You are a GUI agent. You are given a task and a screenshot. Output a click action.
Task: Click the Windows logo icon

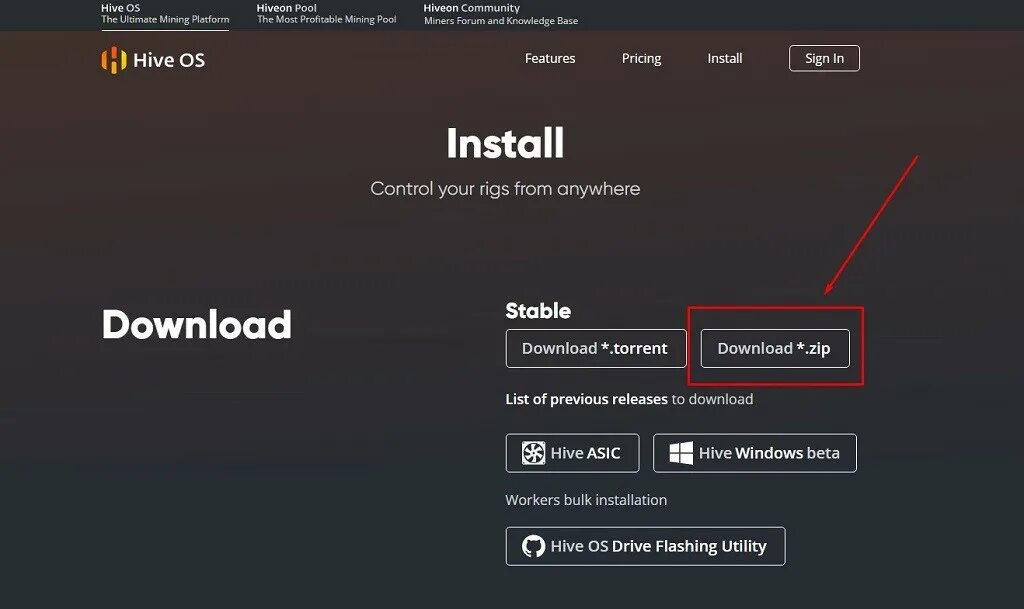coord(681,453)
